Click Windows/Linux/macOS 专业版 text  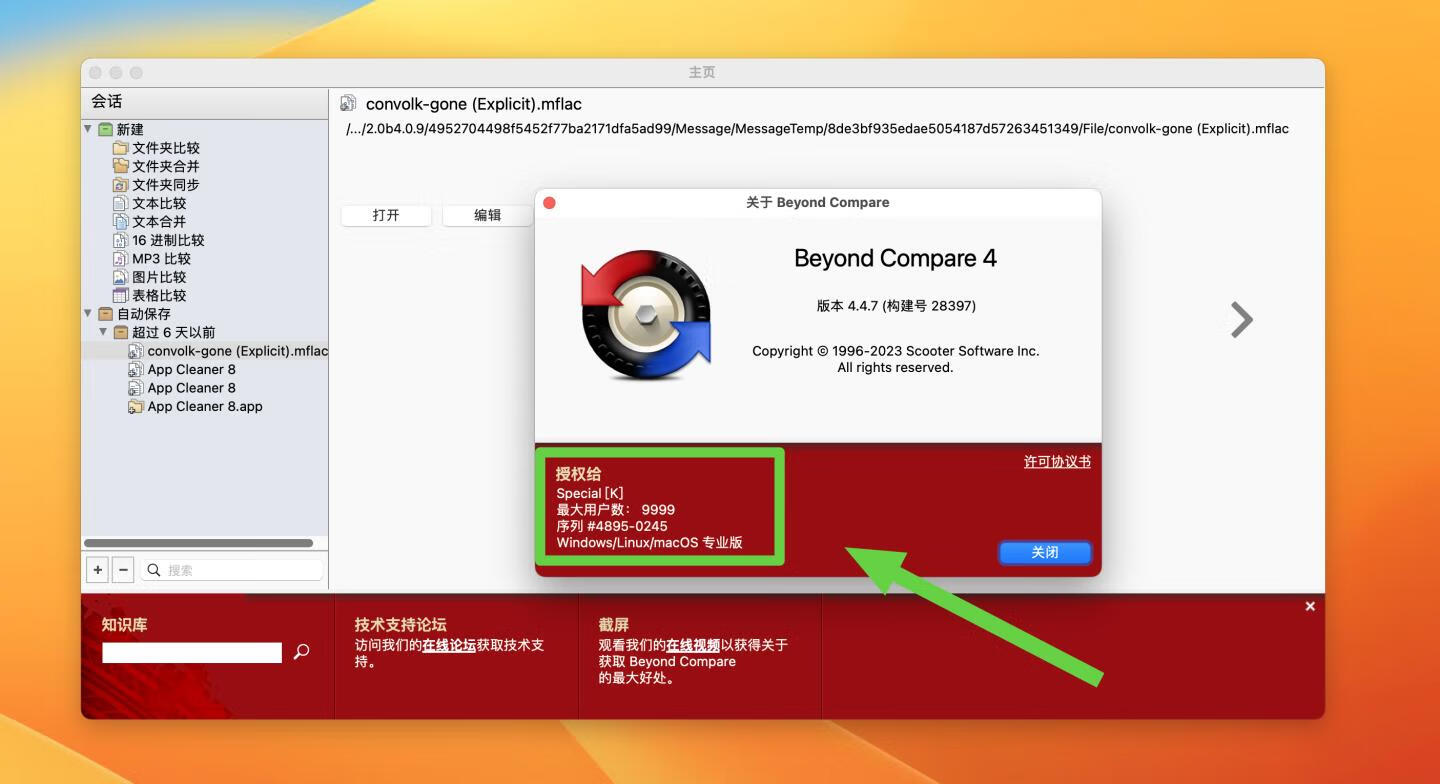[x=650, y=543]
